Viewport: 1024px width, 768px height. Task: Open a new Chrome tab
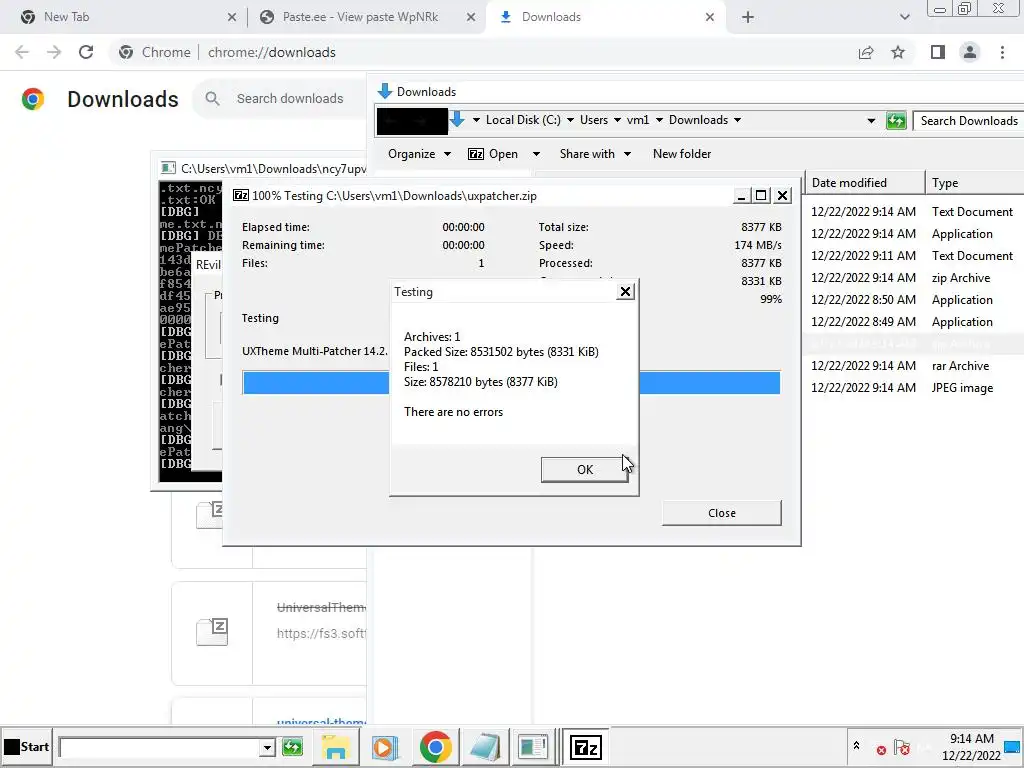click(x=748, y=17)
